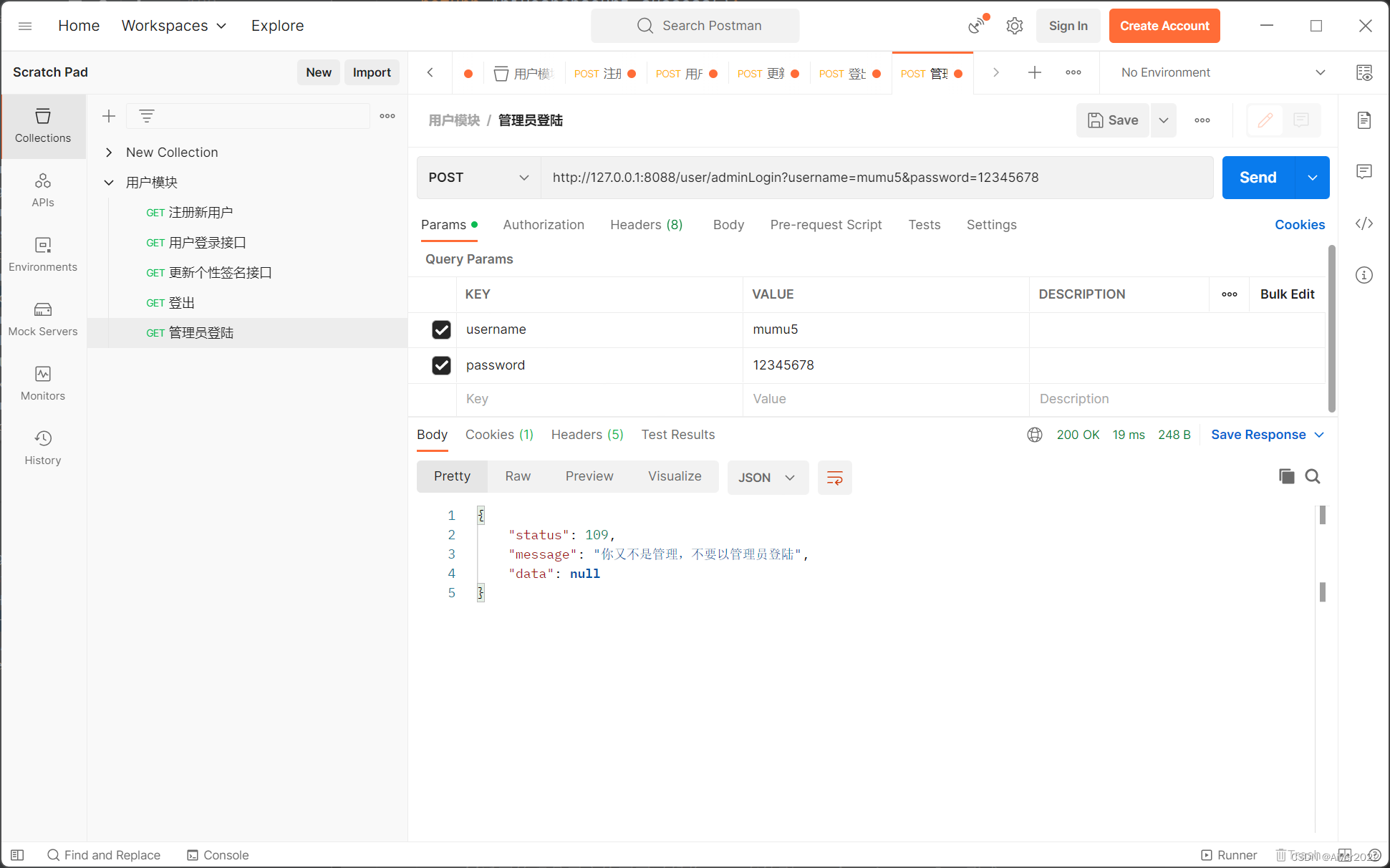This screenshot has width=1390, height=868.
Task: Open JSON format dropdown
Action: click(x=767, y=478)
